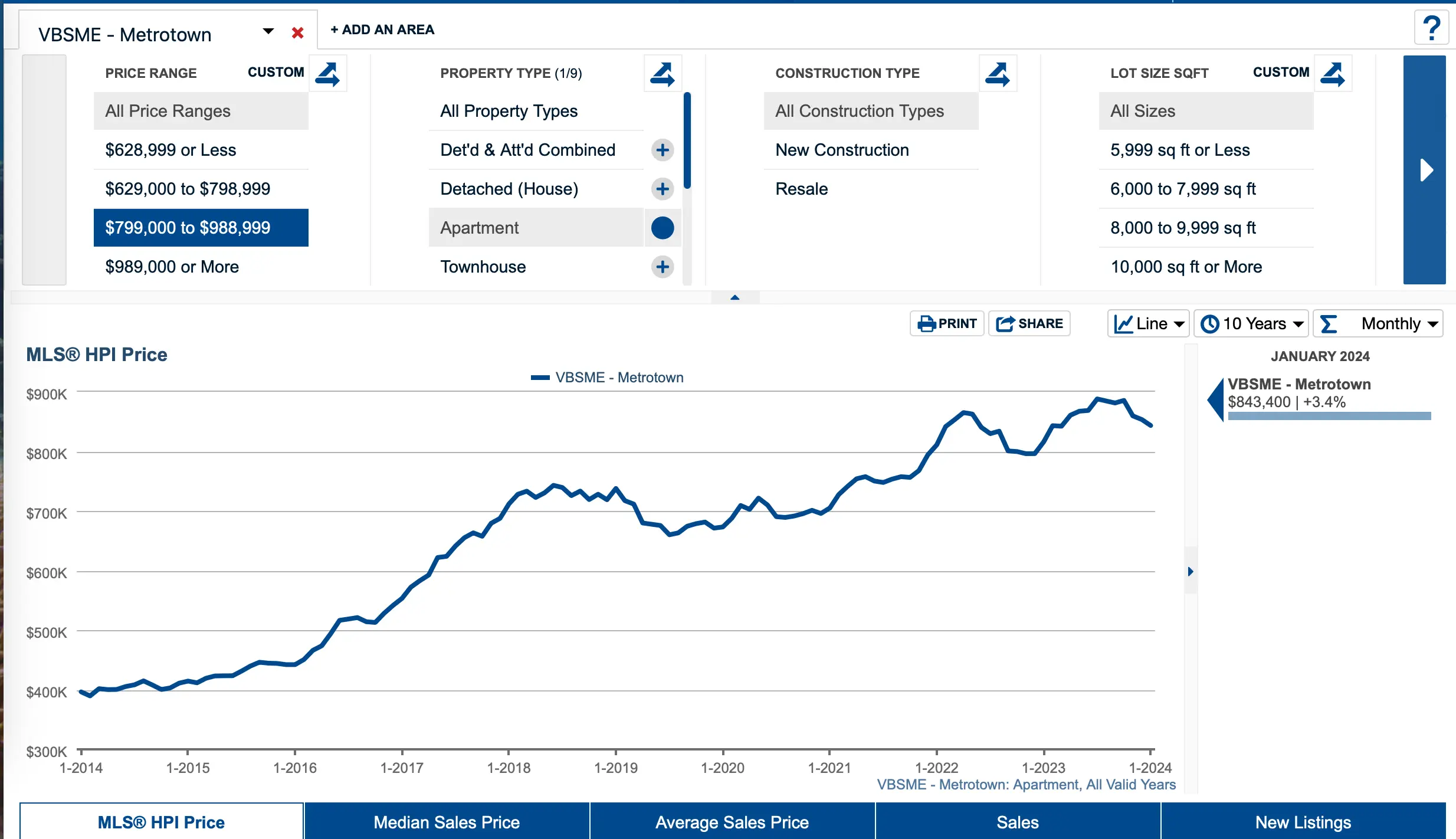The image size is (1456, 839).
Task: Select 6,000 to 7,999 sq ft
Action: tap(1206, 189)
